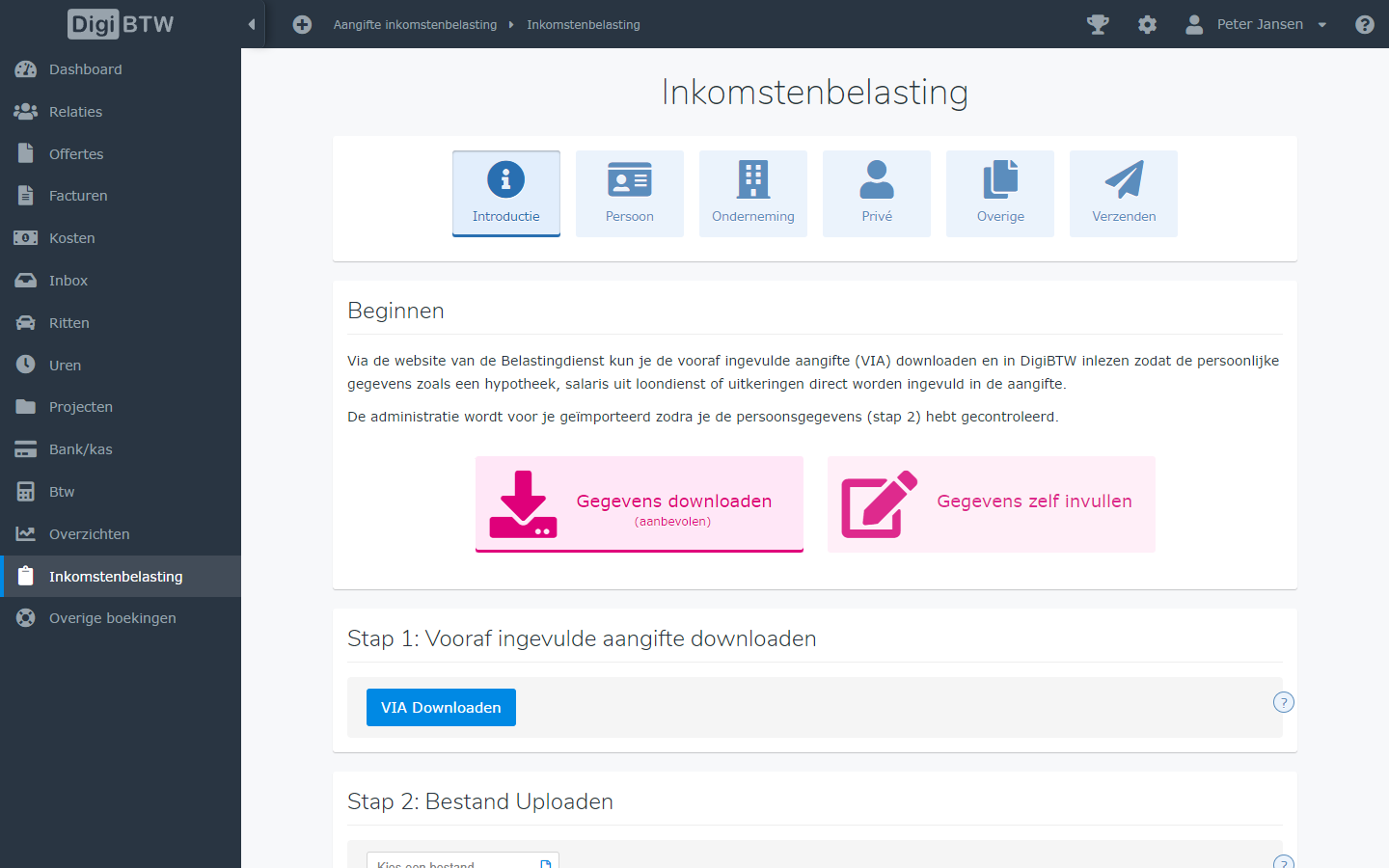Click the DigiBTW logo
Image resolution: width=1389 pixels, height=868 pixels.
coord(121,24)
